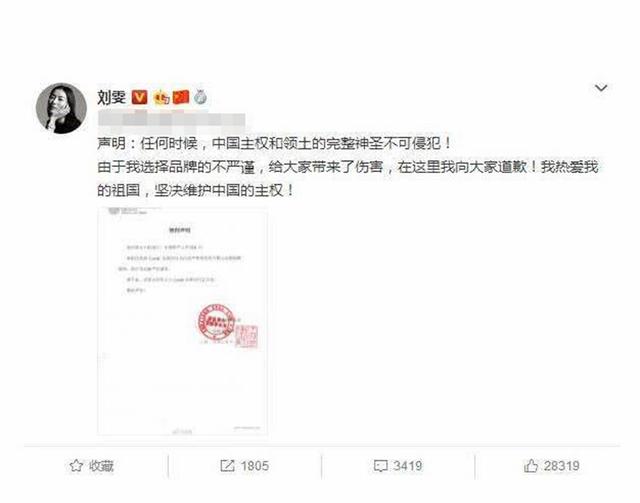Open the post options chevron dropdown
The image size is (640, 503).
[x=601, y=88]
